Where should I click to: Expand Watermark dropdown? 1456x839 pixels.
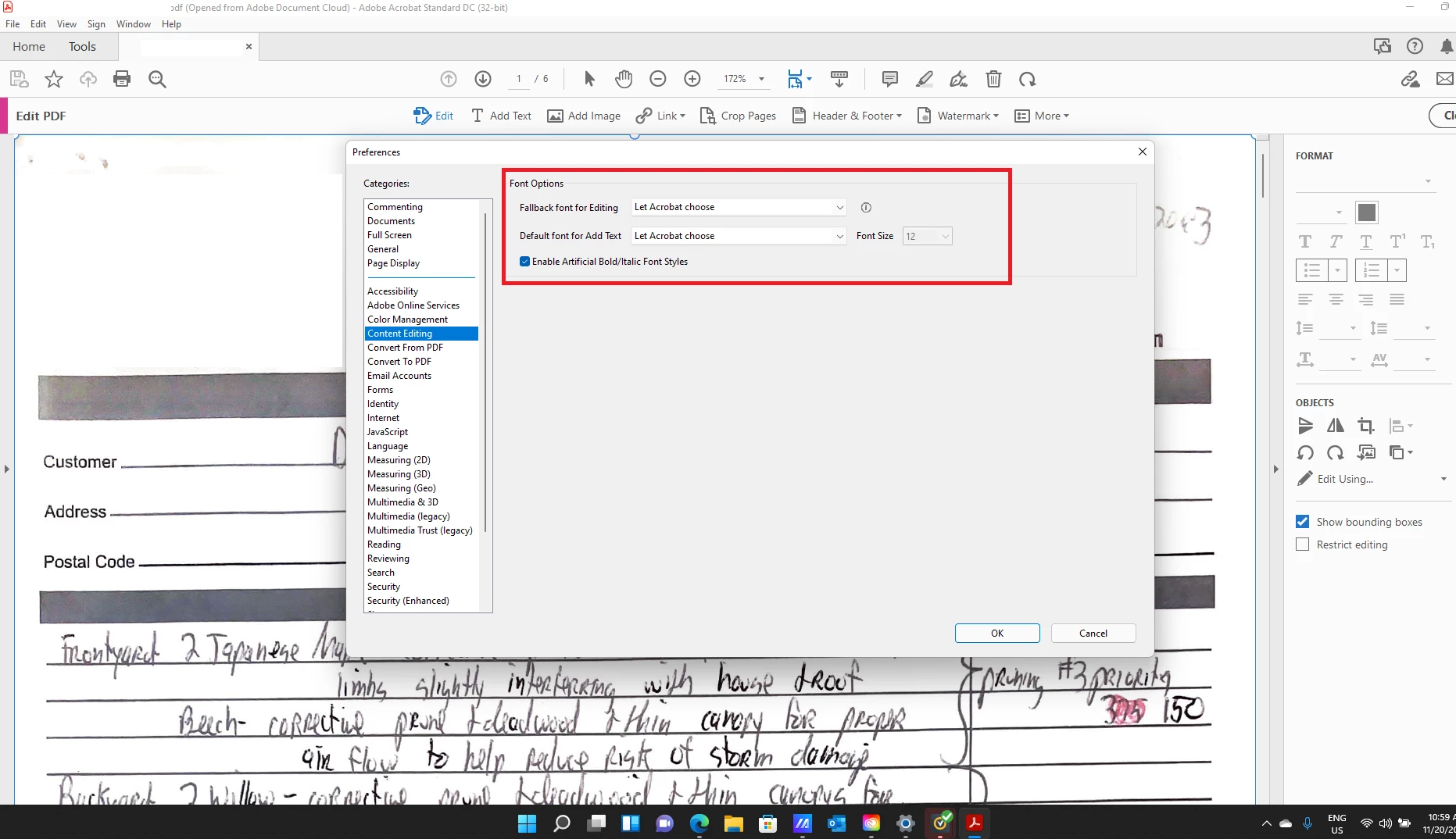[x=996, y=116]
